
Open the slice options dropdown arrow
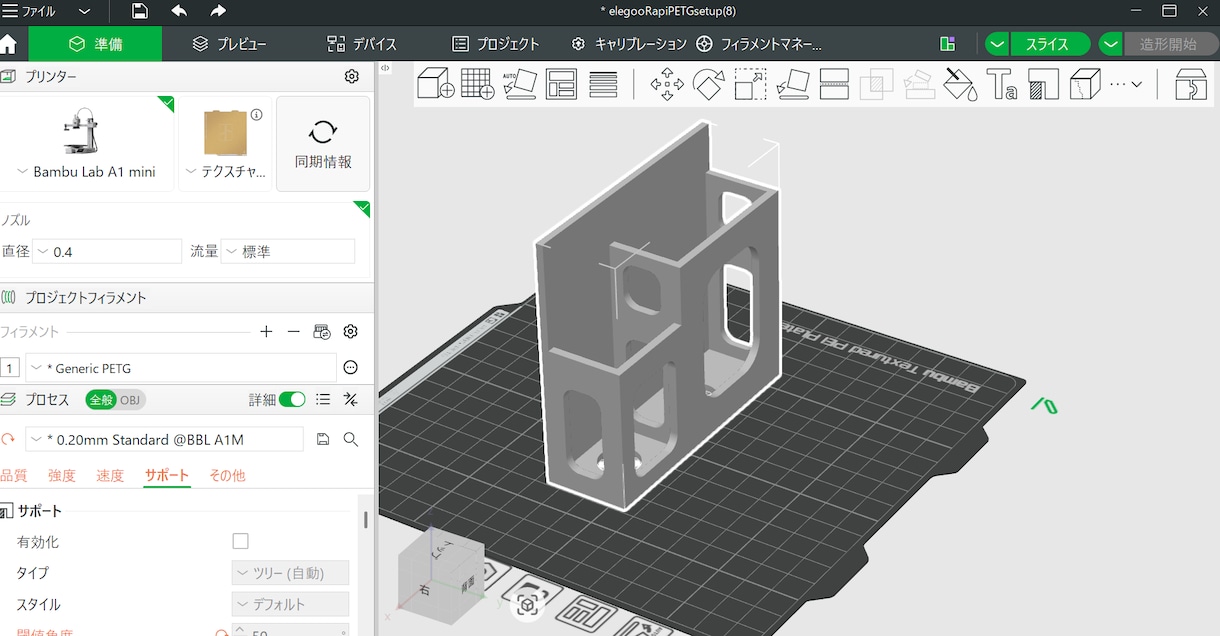(x=997, y=44)
